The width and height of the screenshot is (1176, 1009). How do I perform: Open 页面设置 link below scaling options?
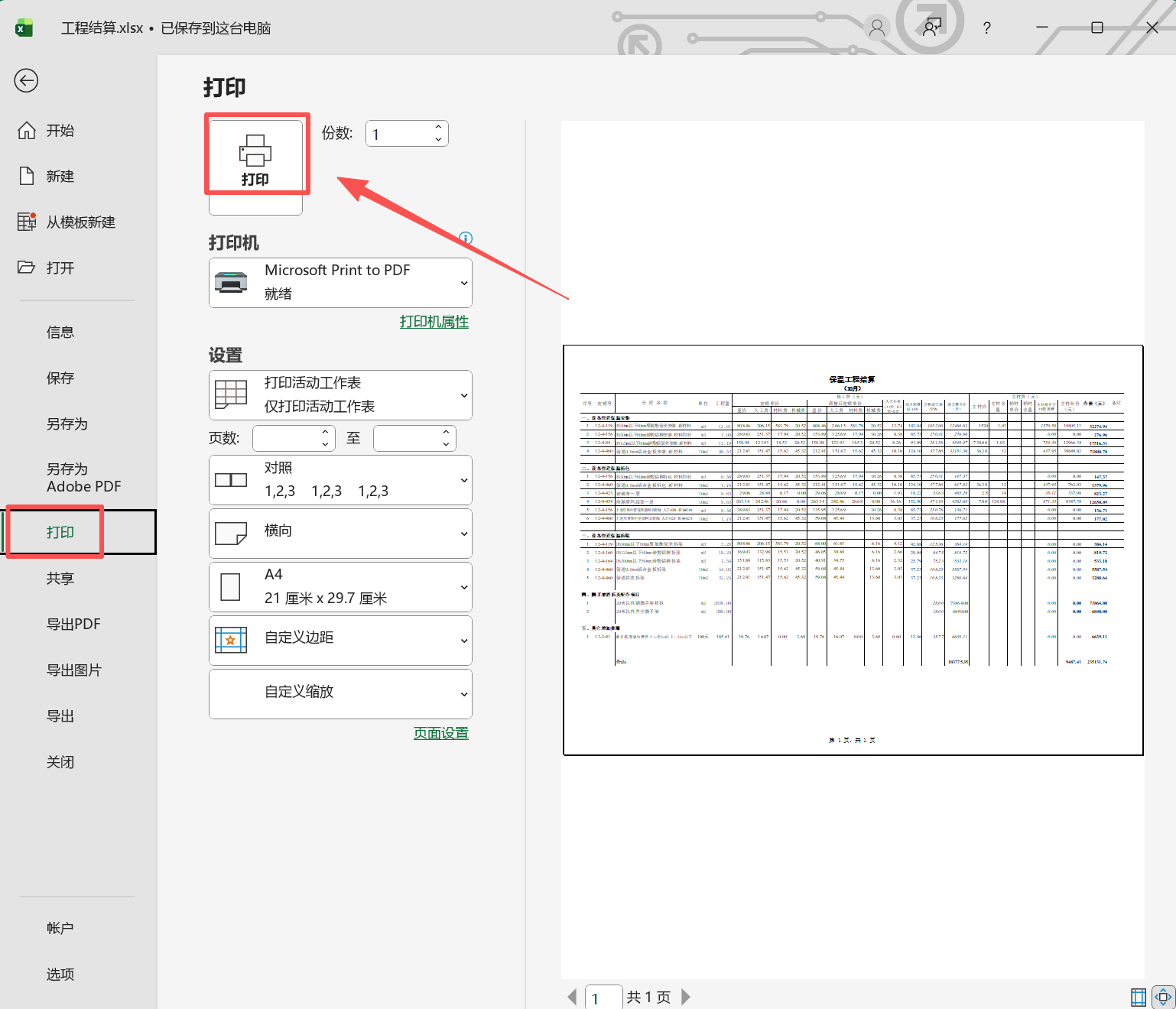click(x=440, y=732)
